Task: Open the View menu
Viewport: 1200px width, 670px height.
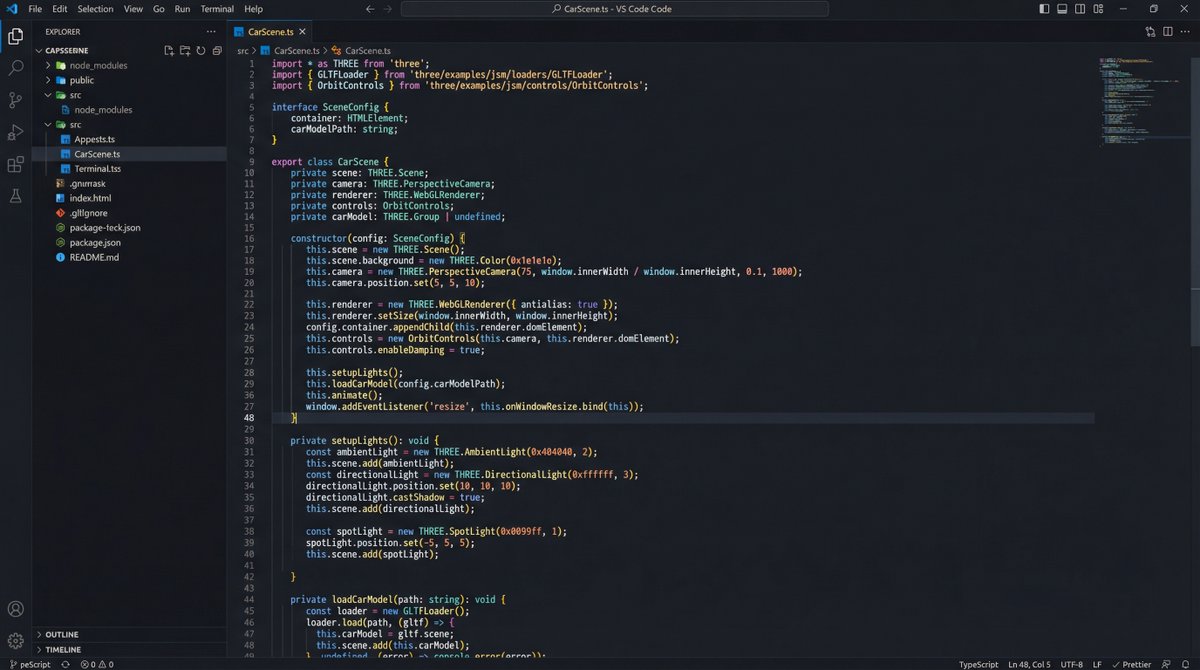Action: (133, 9)
